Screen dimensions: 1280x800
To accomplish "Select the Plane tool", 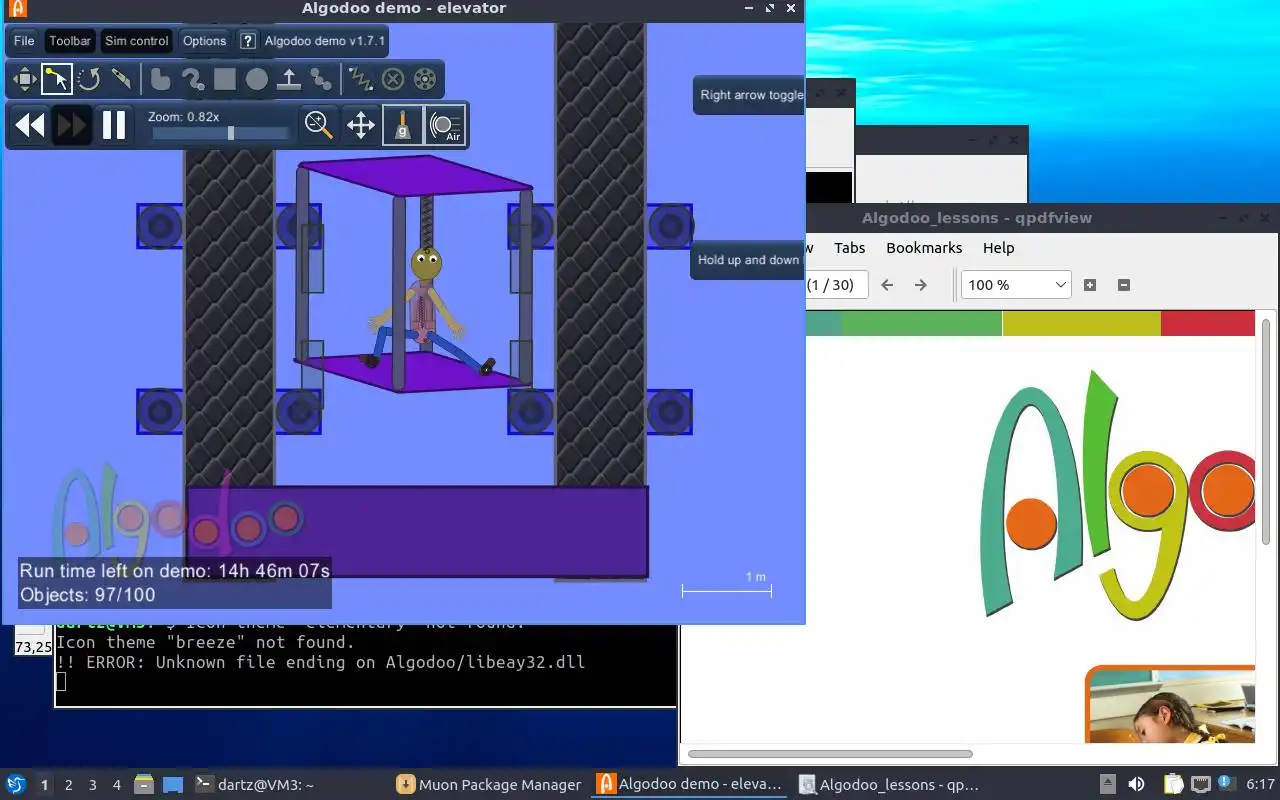I will tap(289, 79).
